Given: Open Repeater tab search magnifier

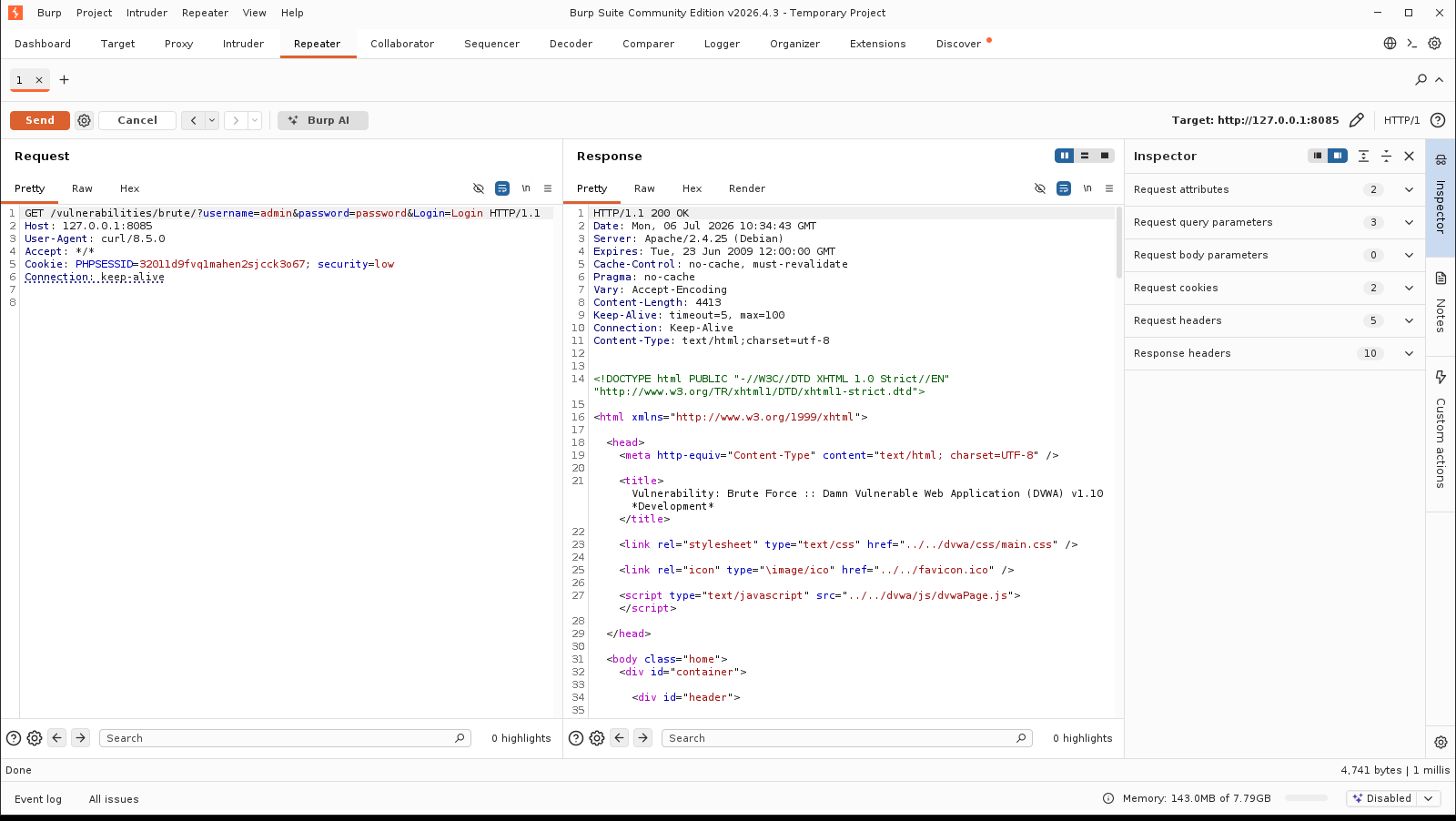Looking at the screenshot, I should tap(1421, 80).
